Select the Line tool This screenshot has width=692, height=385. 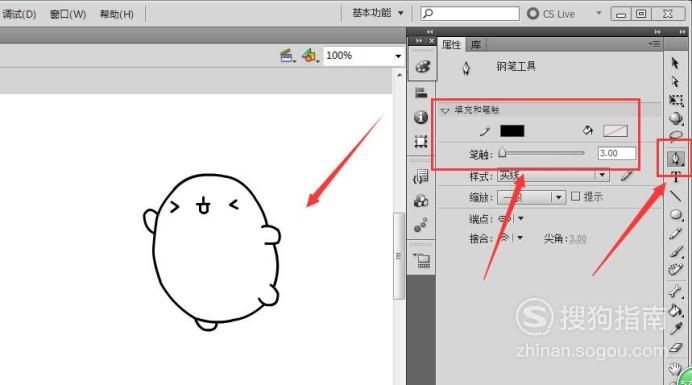click(x=676, y=196)
